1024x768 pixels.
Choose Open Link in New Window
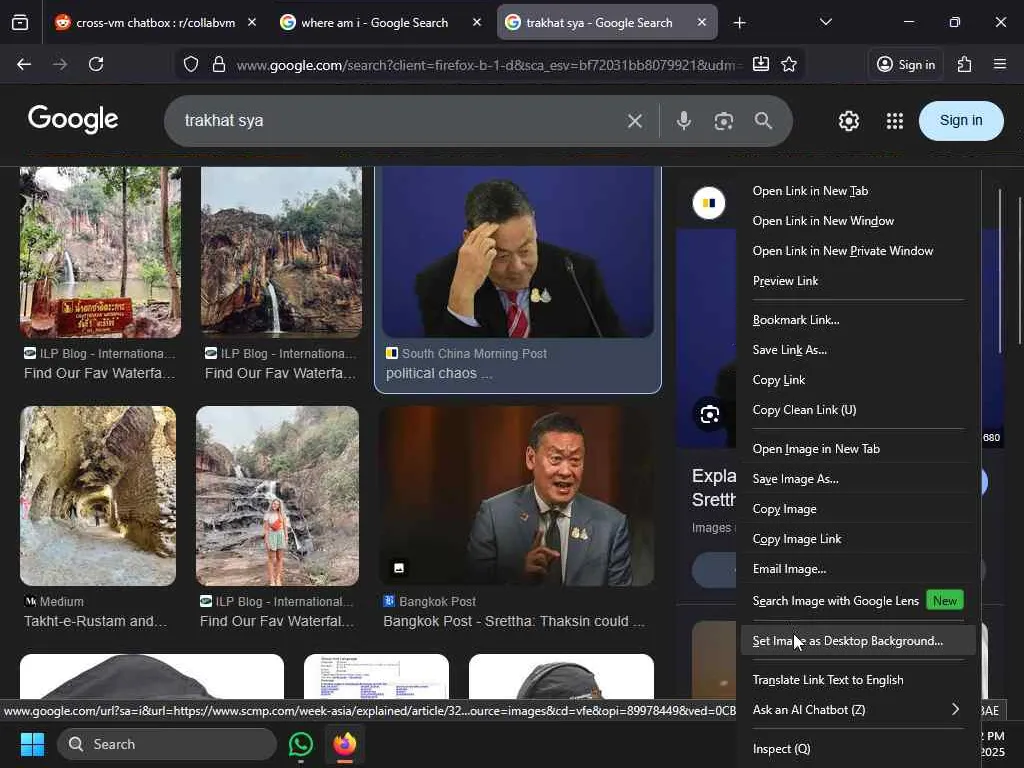[x=856, y=221]
